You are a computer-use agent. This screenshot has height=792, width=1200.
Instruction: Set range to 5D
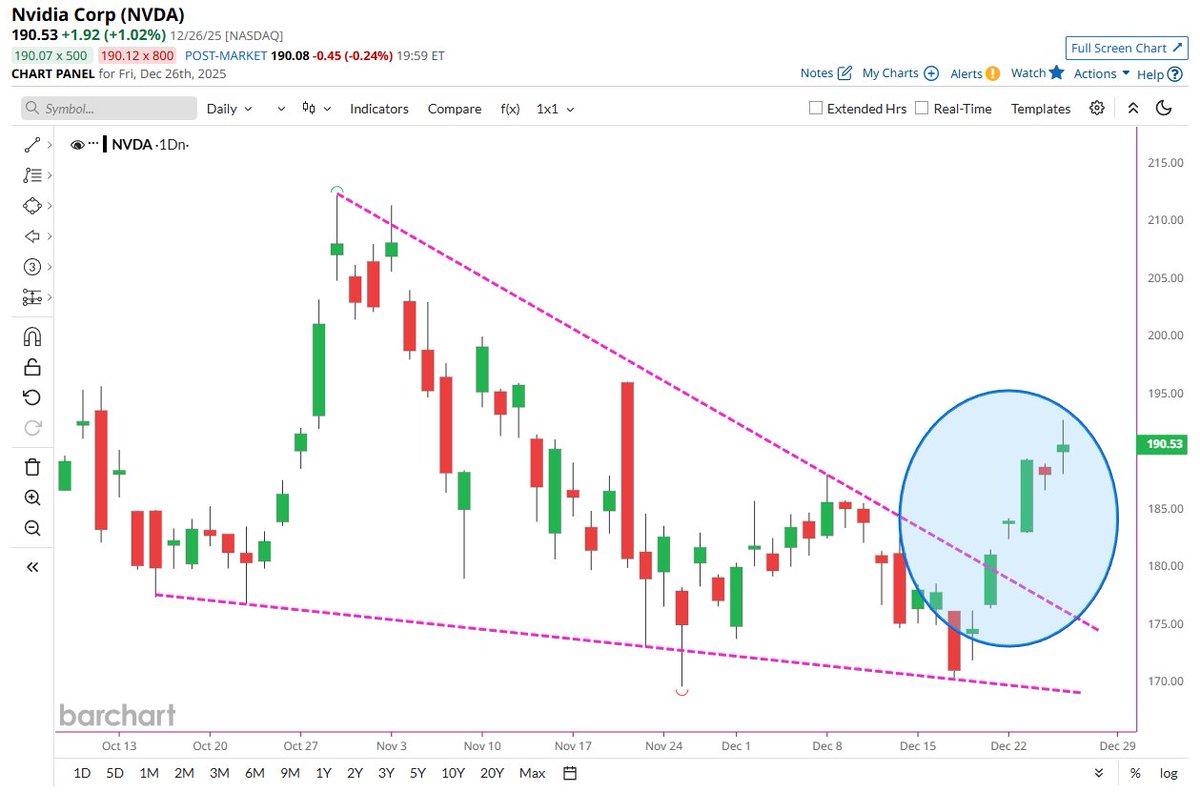[115, 773]
